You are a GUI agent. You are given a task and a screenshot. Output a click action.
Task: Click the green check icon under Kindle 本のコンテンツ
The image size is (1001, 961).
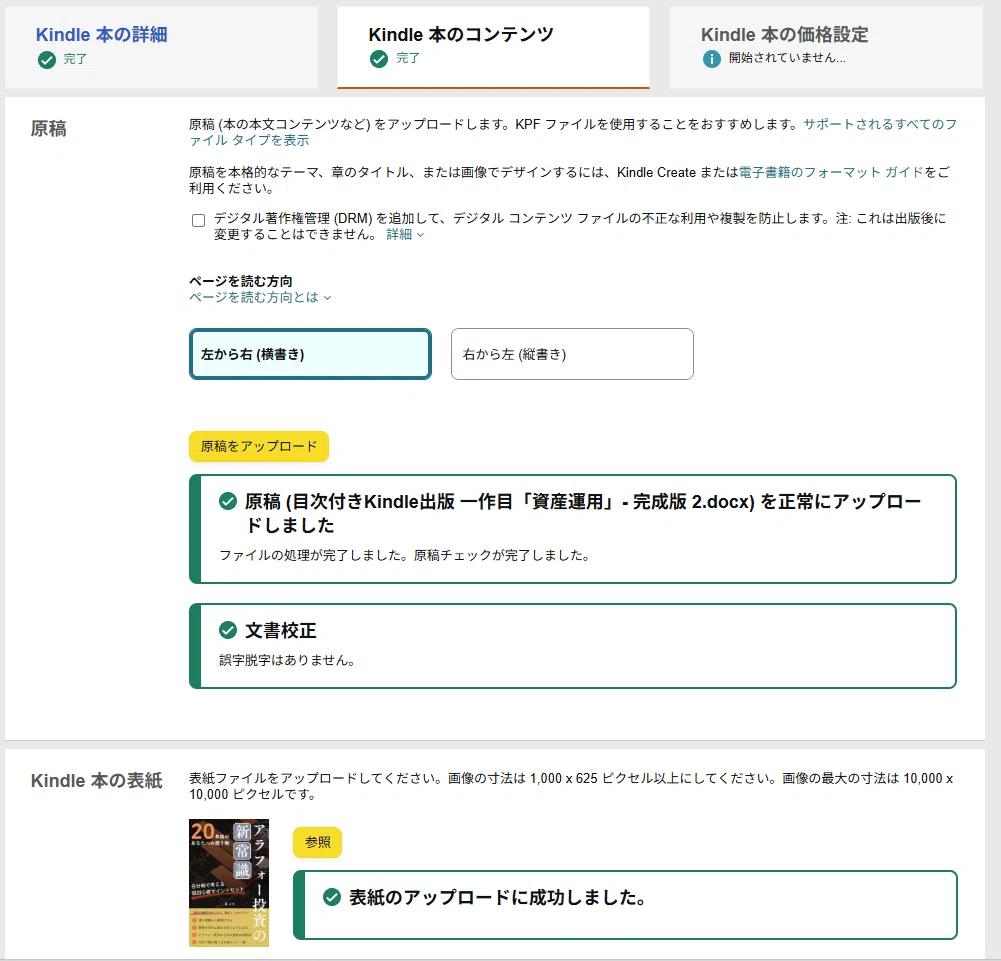point(379,59)
